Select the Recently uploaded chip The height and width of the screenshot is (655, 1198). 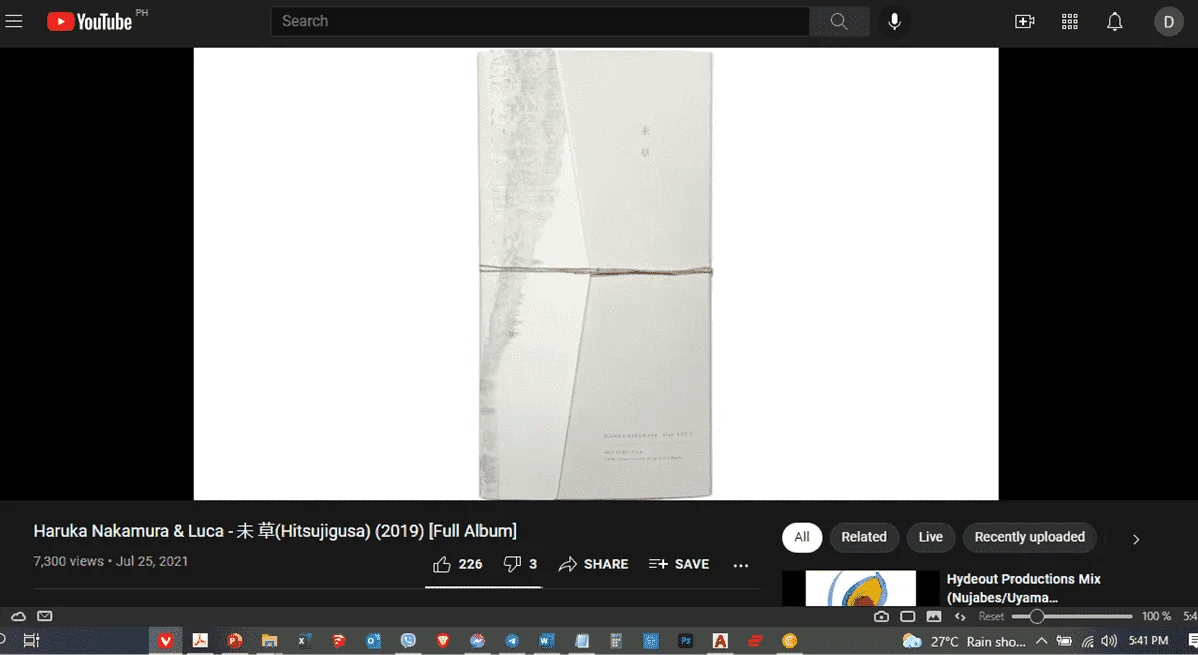(x=1029, y=537)
